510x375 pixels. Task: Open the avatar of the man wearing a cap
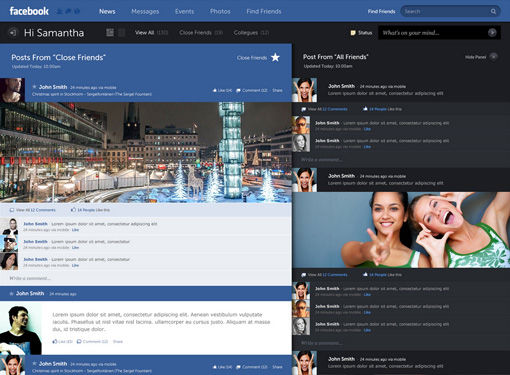point(9,243)
